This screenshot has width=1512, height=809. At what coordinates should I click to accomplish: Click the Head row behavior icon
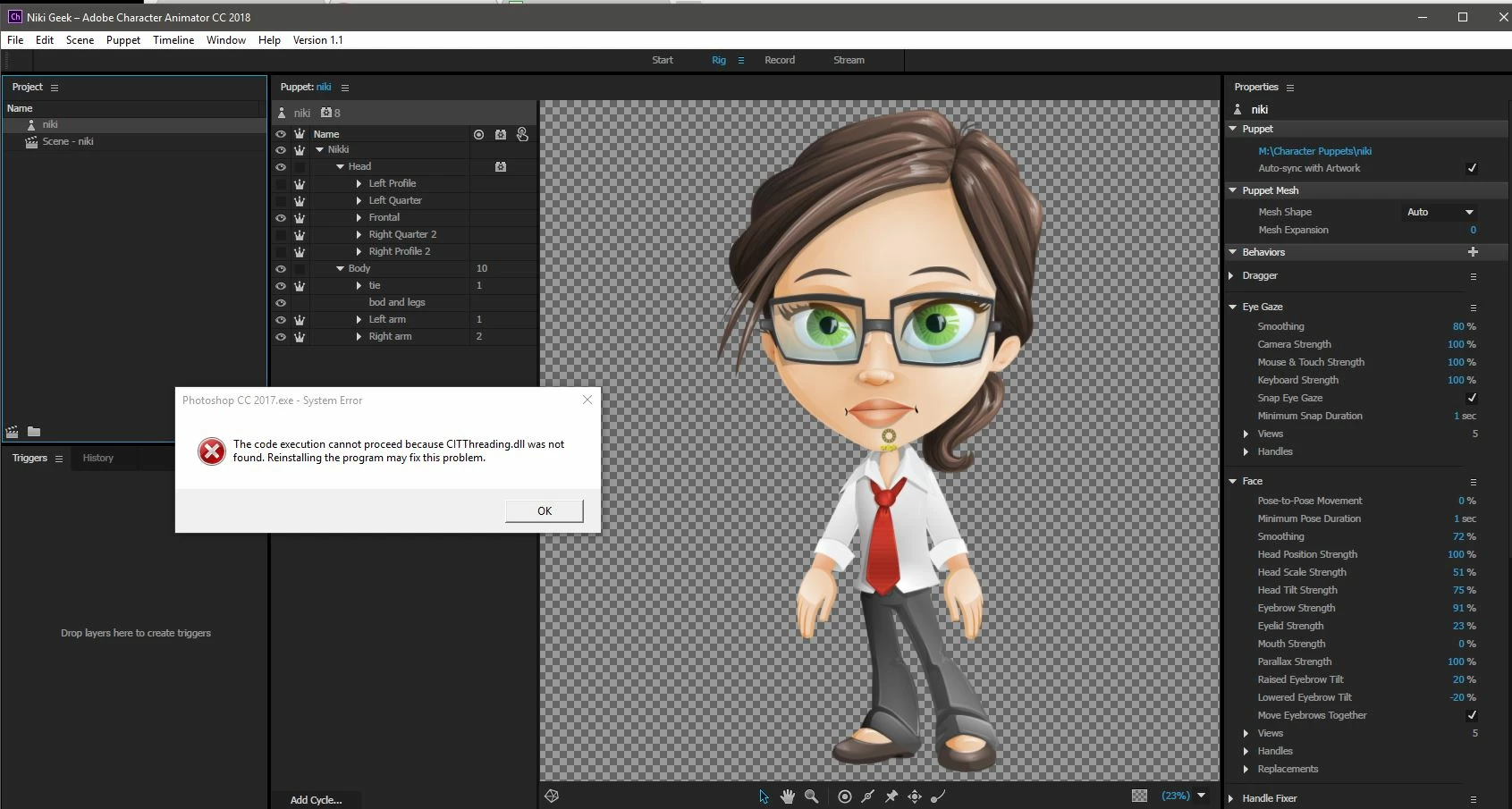(501, 166)
